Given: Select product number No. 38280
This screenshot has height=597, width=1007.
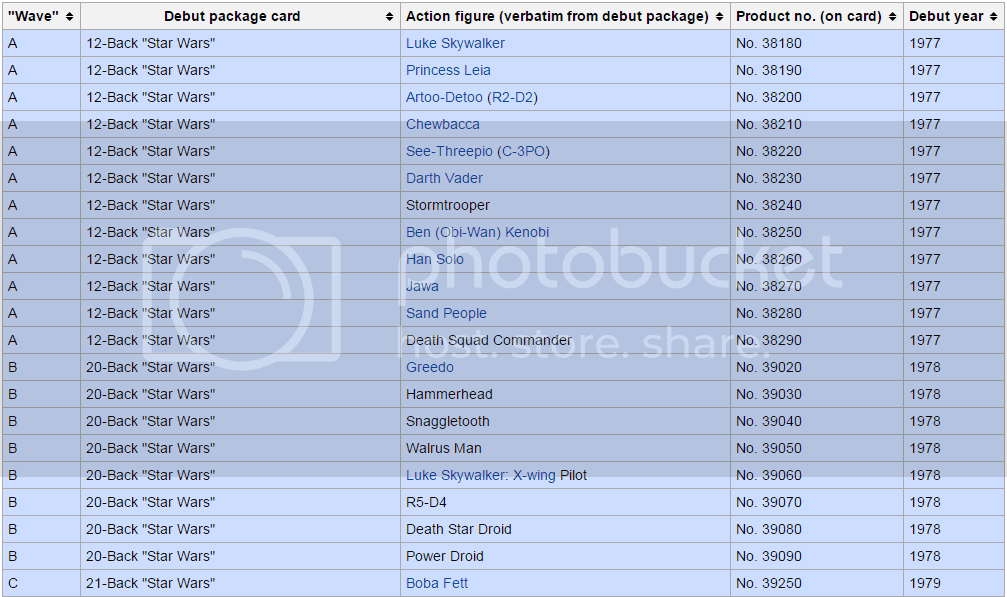Looking at the screenshot, I should point(769,313).
